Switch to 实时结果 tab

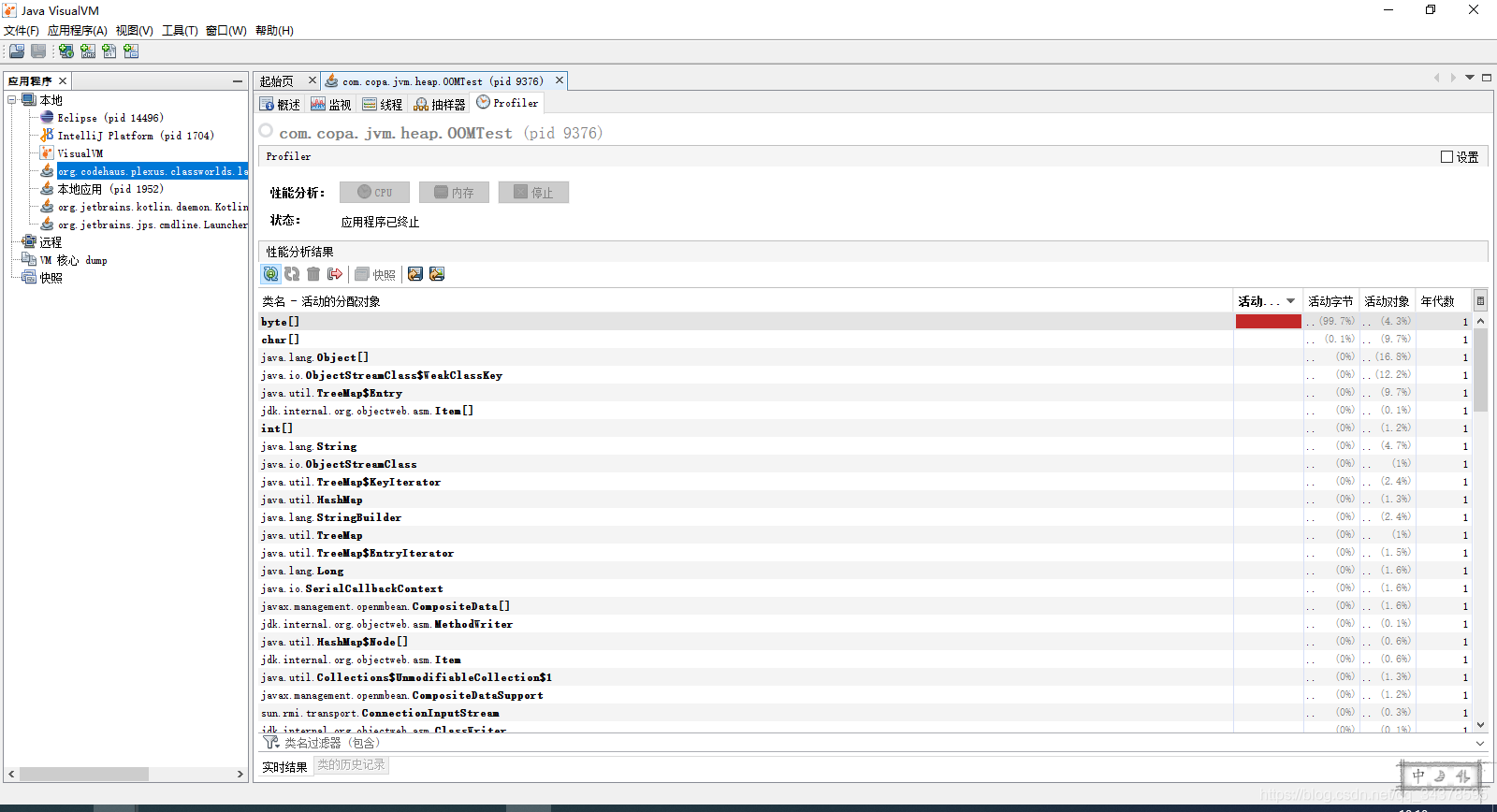(x=284, y=767)
